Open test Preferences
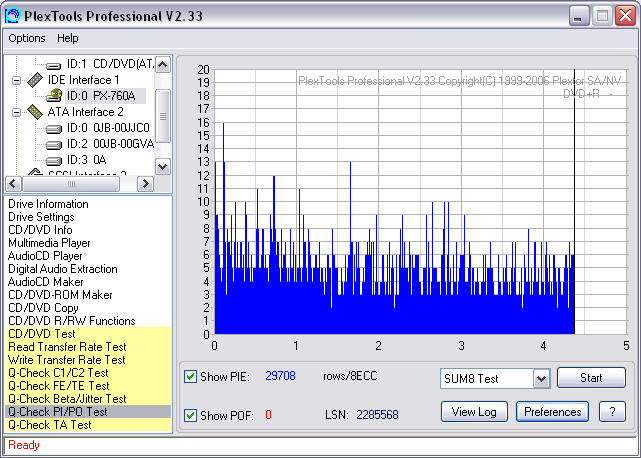Viewport: 641px width, 458px height. pyautogui.click(x=552, y=412)
